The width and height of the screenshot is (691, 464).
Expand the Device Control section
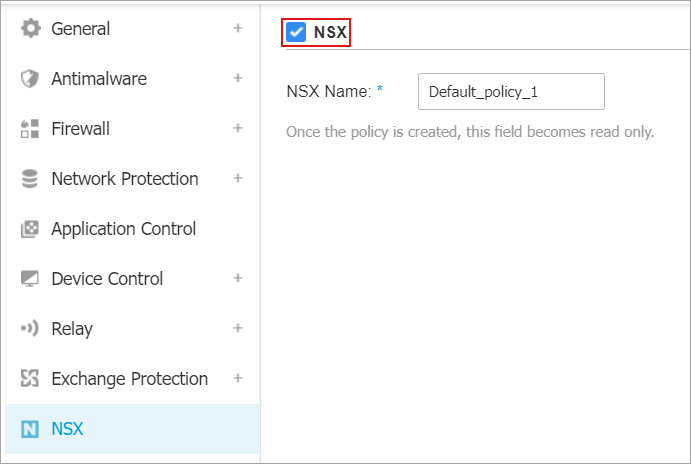click(238, 279)
